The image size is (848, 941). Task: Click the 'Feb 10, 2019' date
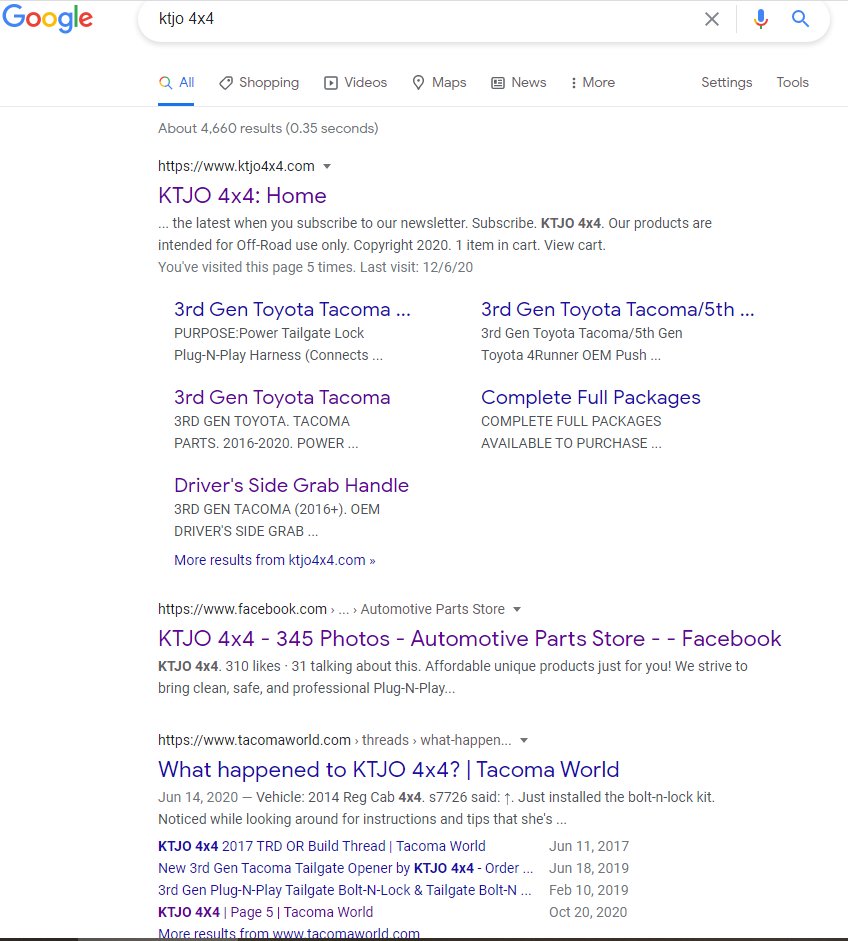coord(589,890)
